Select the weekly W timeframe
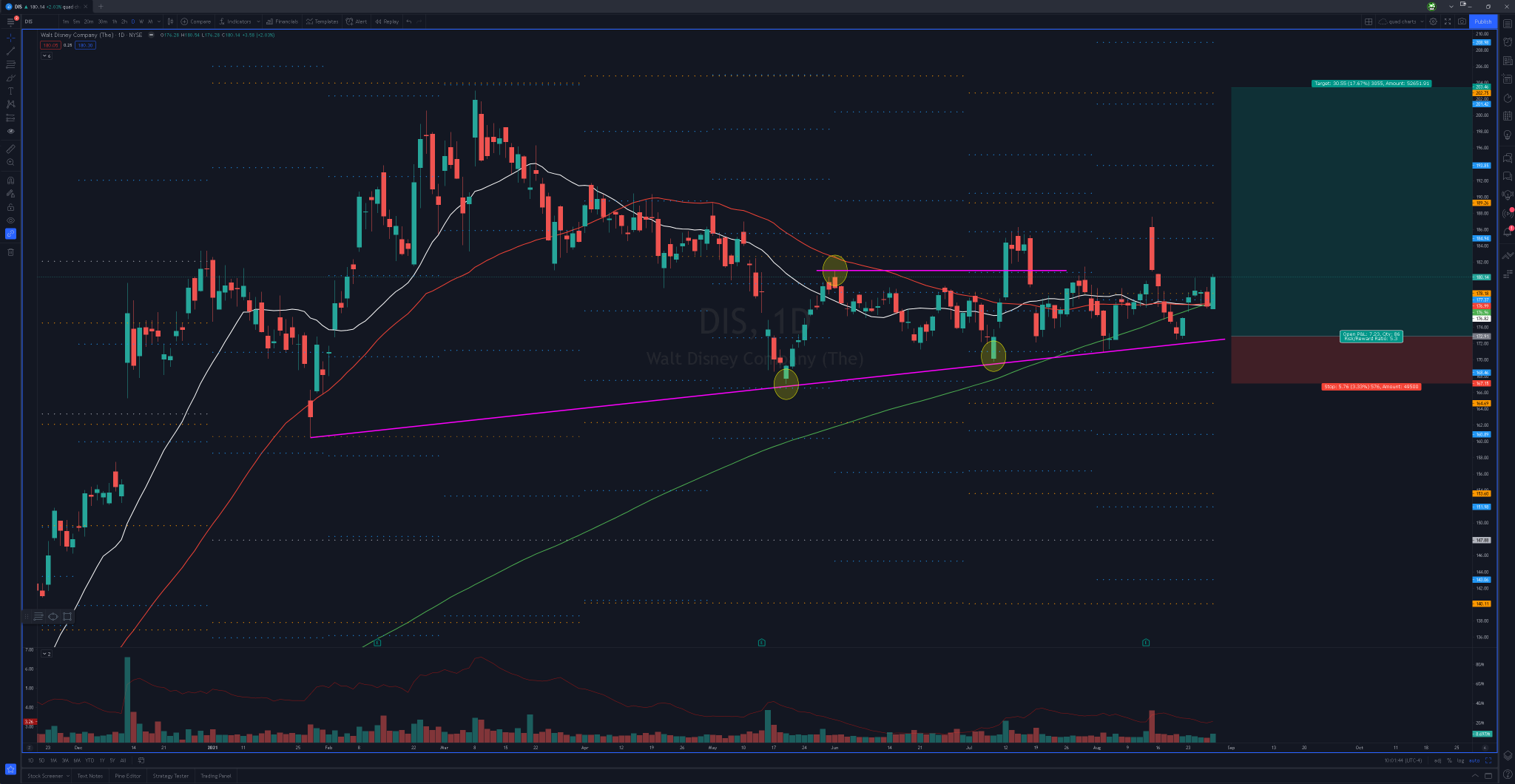This screenshot has width=1515, height=784. point(141,21)
